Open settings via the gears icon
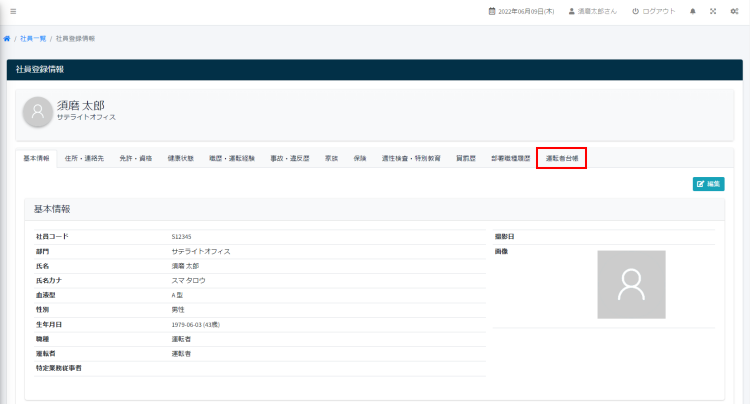 click(734, 11)
